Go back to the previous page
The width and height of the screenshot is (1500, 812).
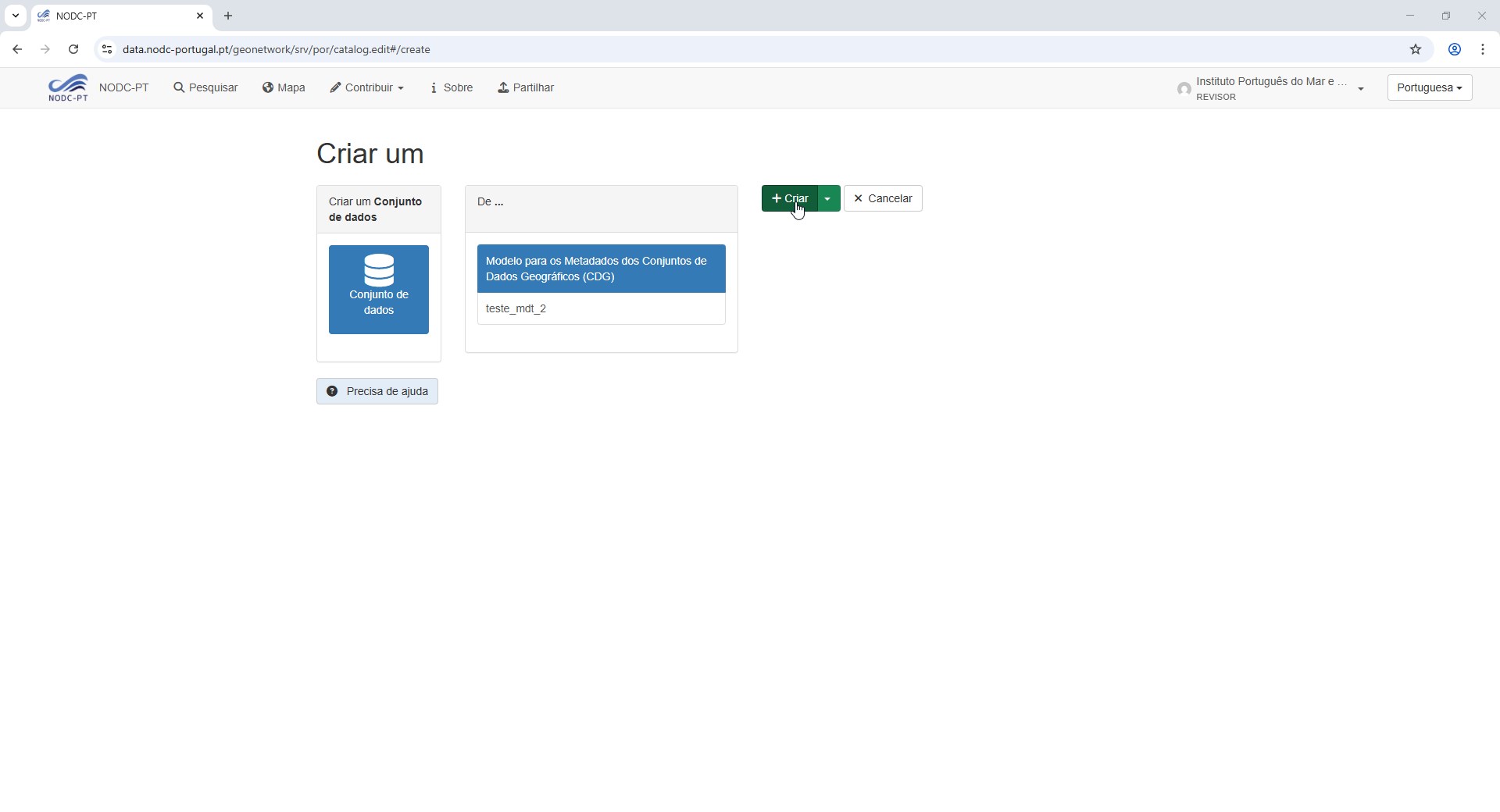17,49
